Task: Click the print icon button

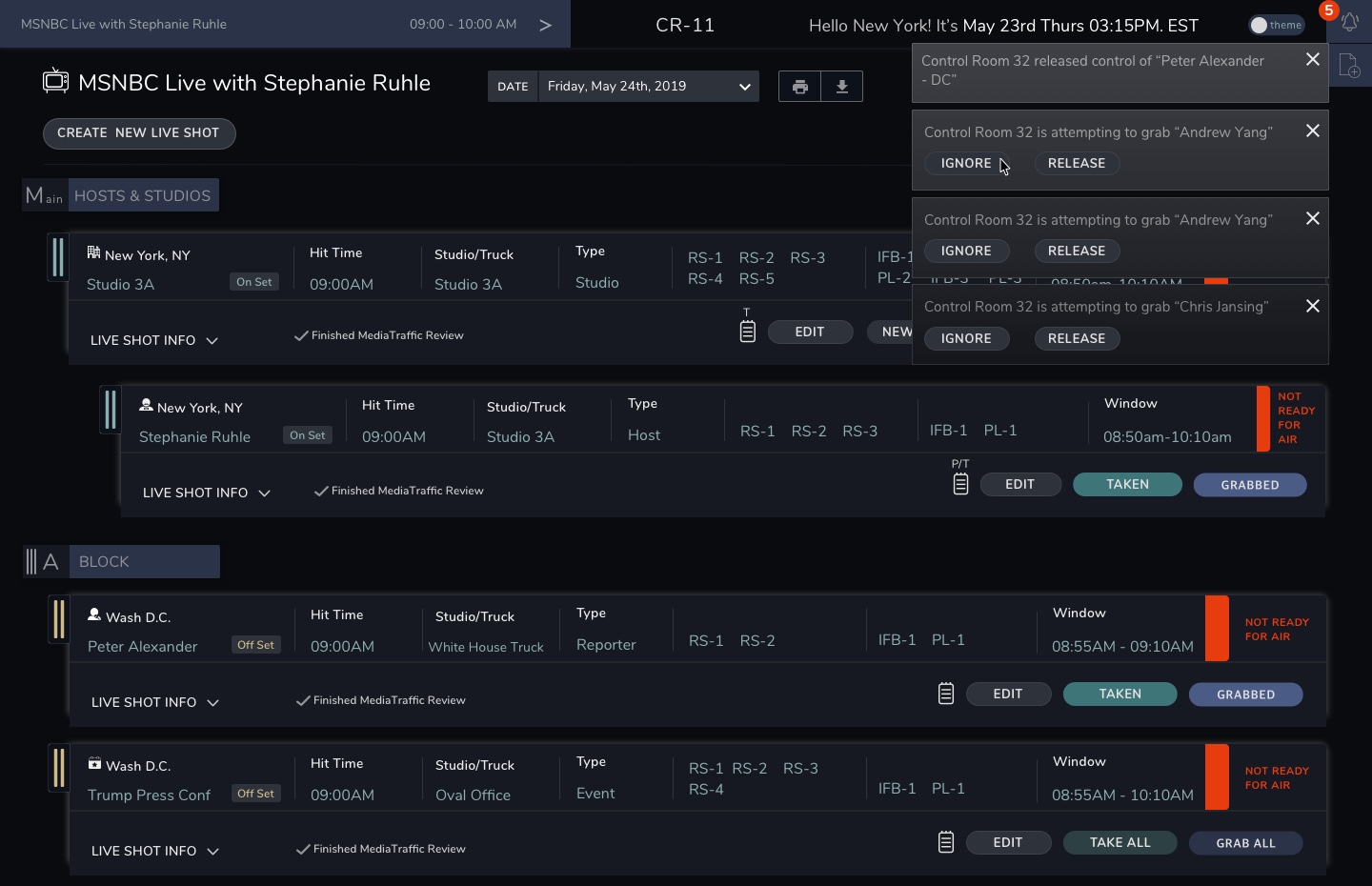Action: tap(799, 87)
